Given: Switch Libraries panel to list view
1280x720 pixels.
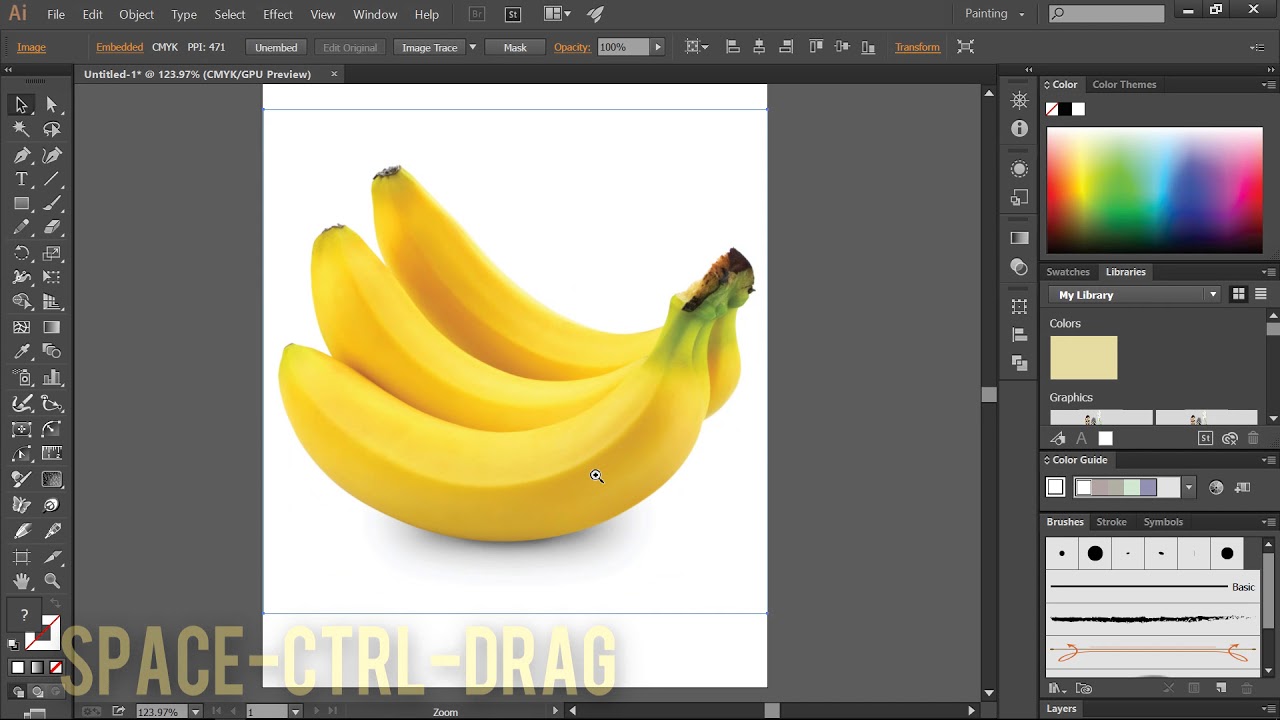Looking at the screenshot, I should click(1260, 294).
